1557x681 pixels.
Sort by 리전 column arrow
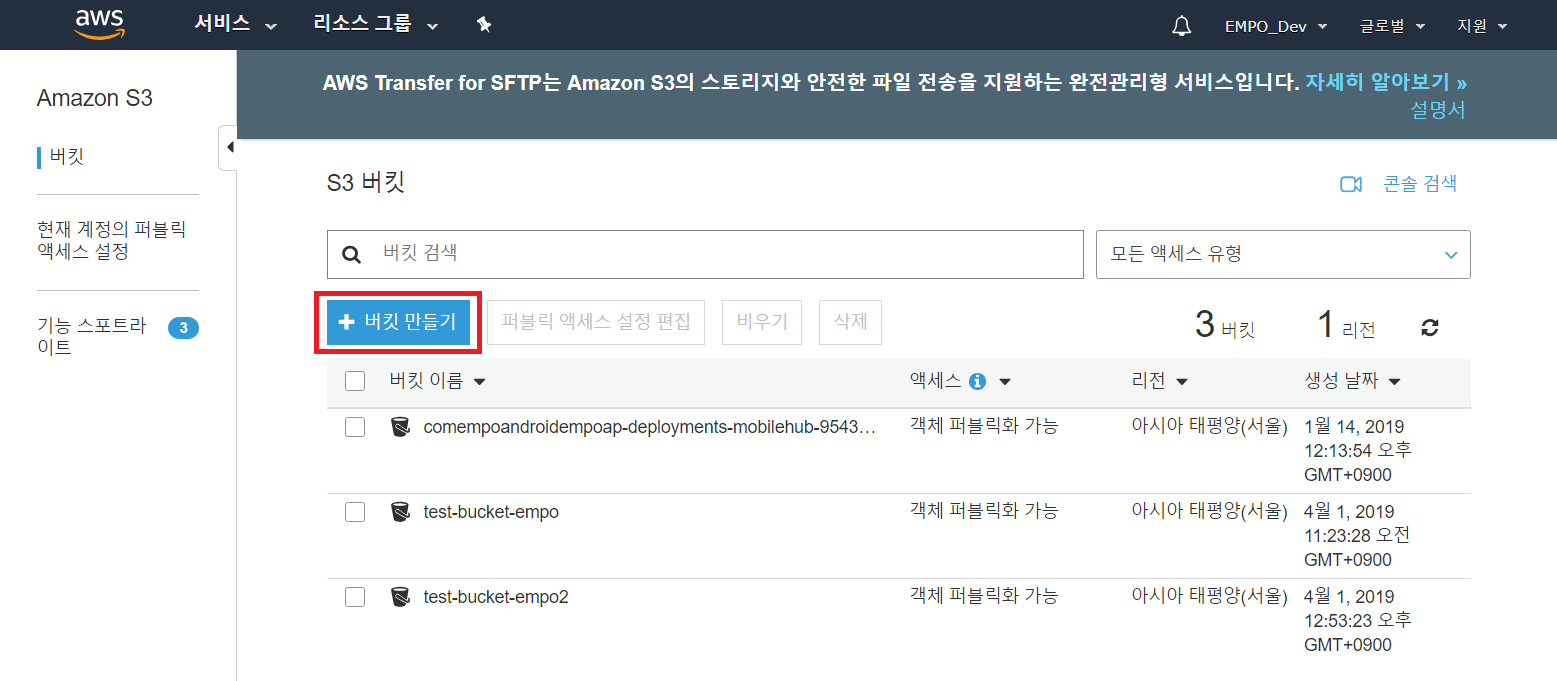point(1182,382)
